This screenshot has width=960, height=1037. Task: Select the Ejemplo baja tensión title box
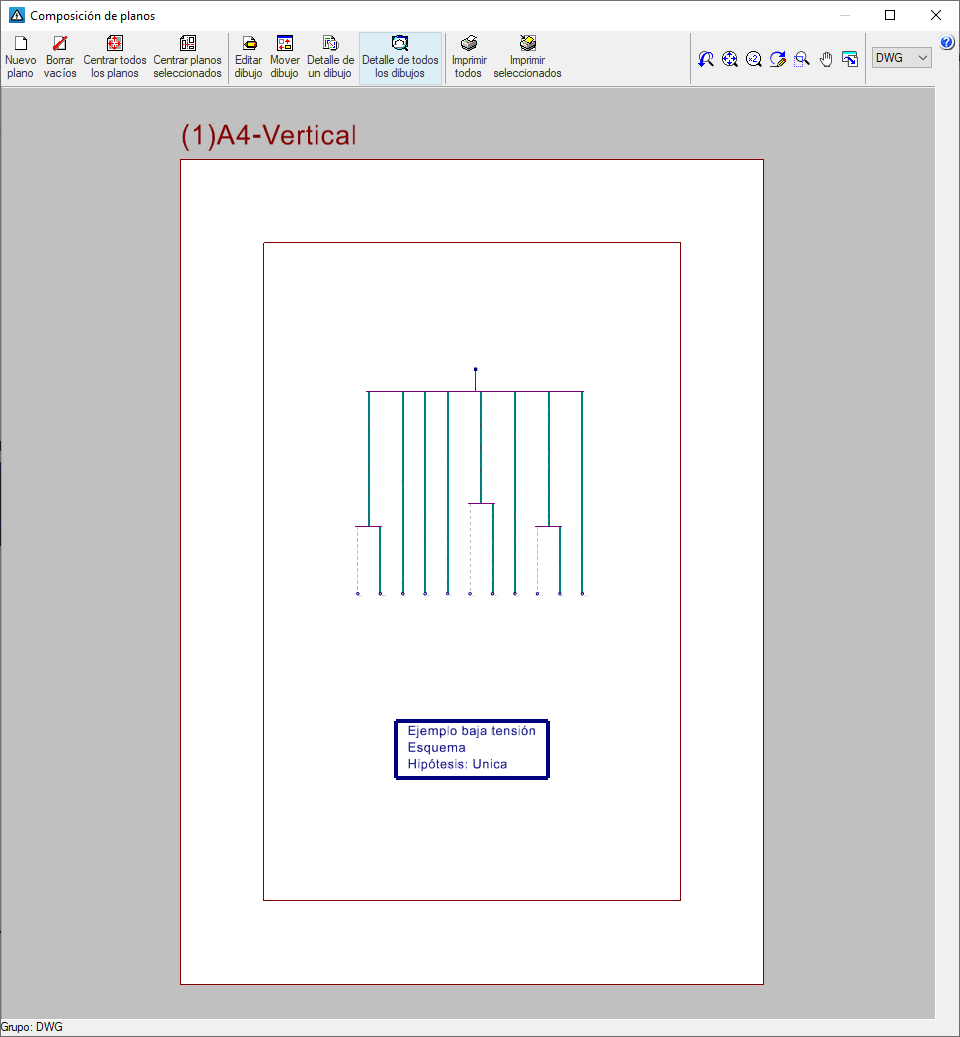click(x=472, y=749)
